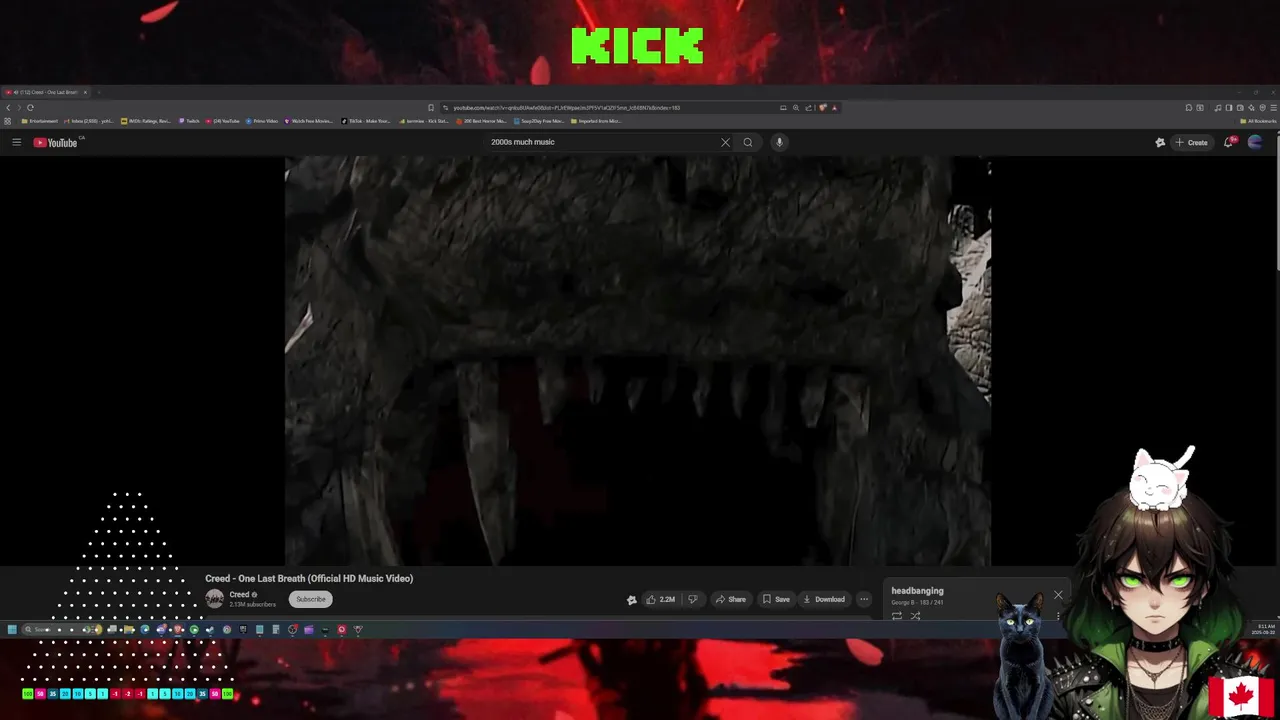Screen dimensions: 1280x720
Task: Open the Twitch bookmark
Action: [x=189, y=121]
